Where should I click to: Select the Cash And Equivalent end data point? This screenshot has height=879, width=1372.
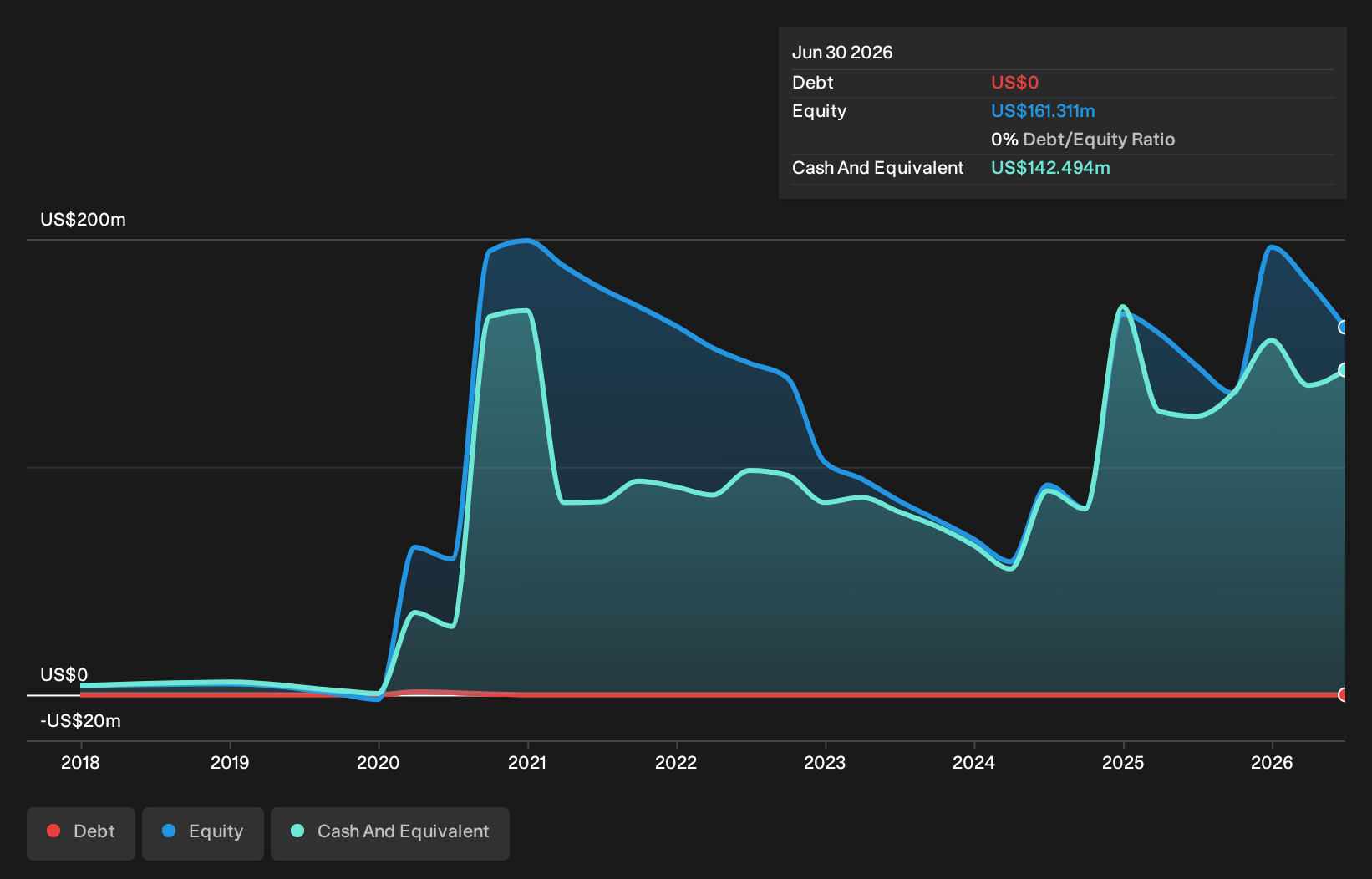(1344, 369)
